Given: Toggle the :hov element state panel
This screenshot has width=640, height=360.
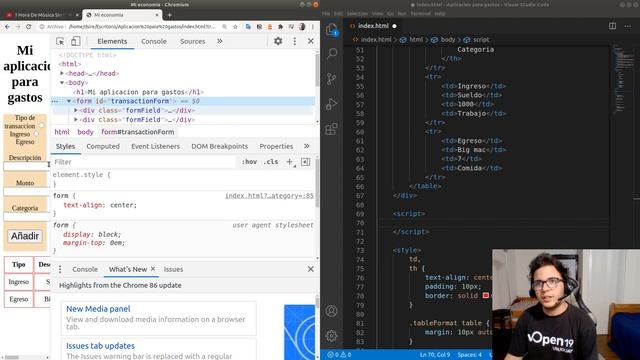Looking at the screenshot, I should coord(249,162).
